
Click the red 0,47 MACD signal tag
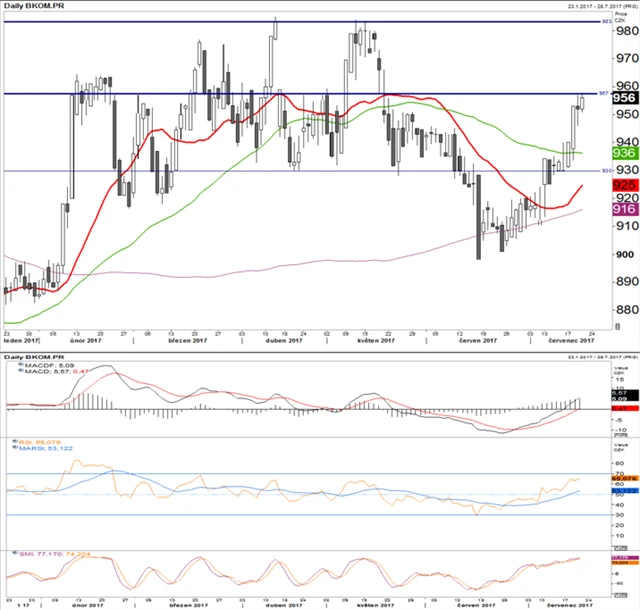624,409
